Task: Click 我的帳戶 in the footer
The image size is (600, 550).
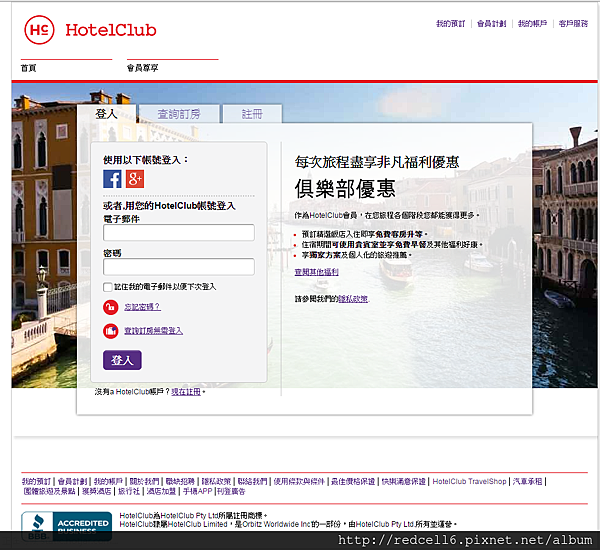Action: point(108,481)
